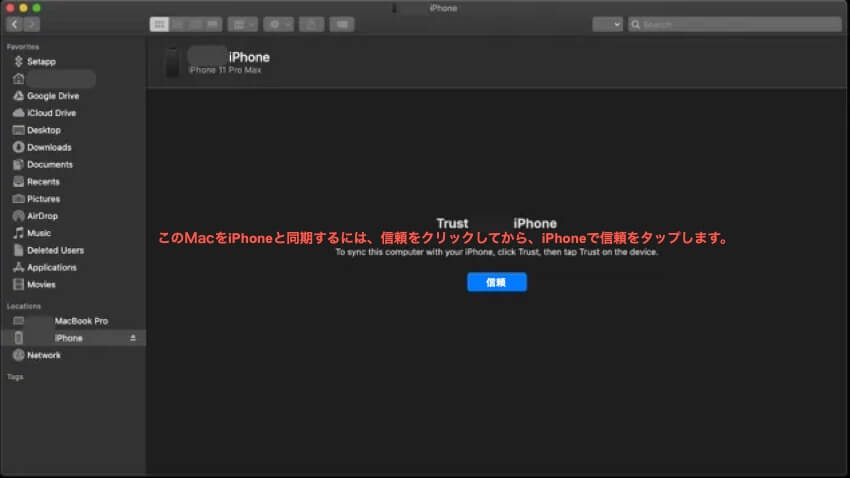Open Recents in sidebar
850x478 pixels.
(43, 182)
